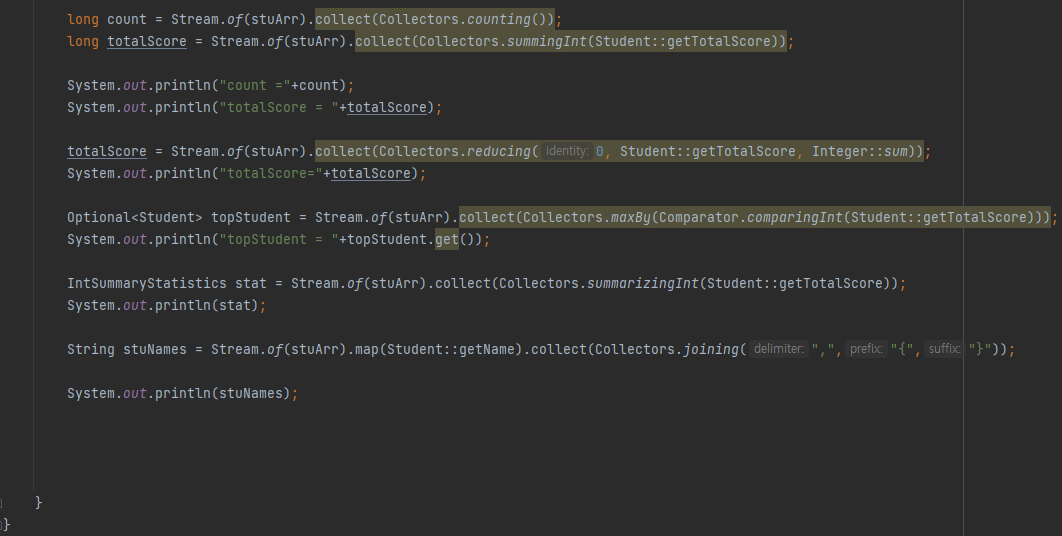Click the Integer::sum method reference
The height and width of the screenshot is (536, 1062).
tap(859, 151)
